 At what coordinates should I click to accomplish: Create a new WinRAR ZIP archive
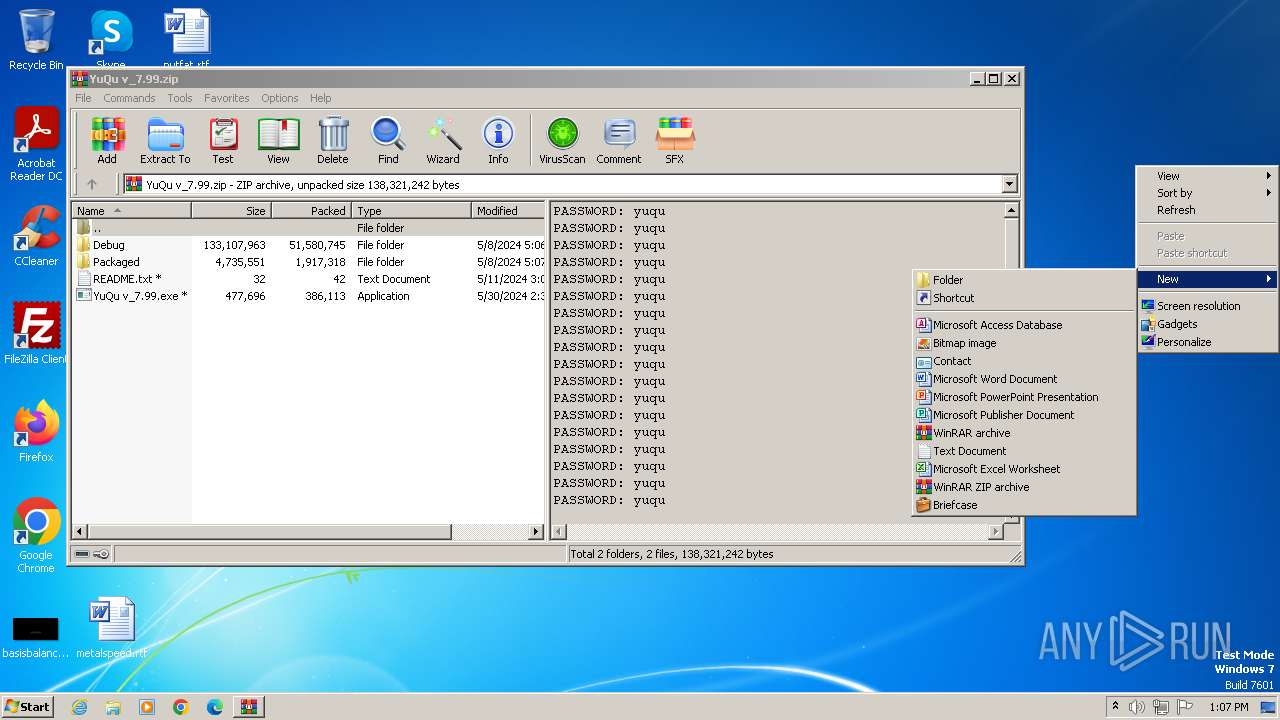[1024, 487]
